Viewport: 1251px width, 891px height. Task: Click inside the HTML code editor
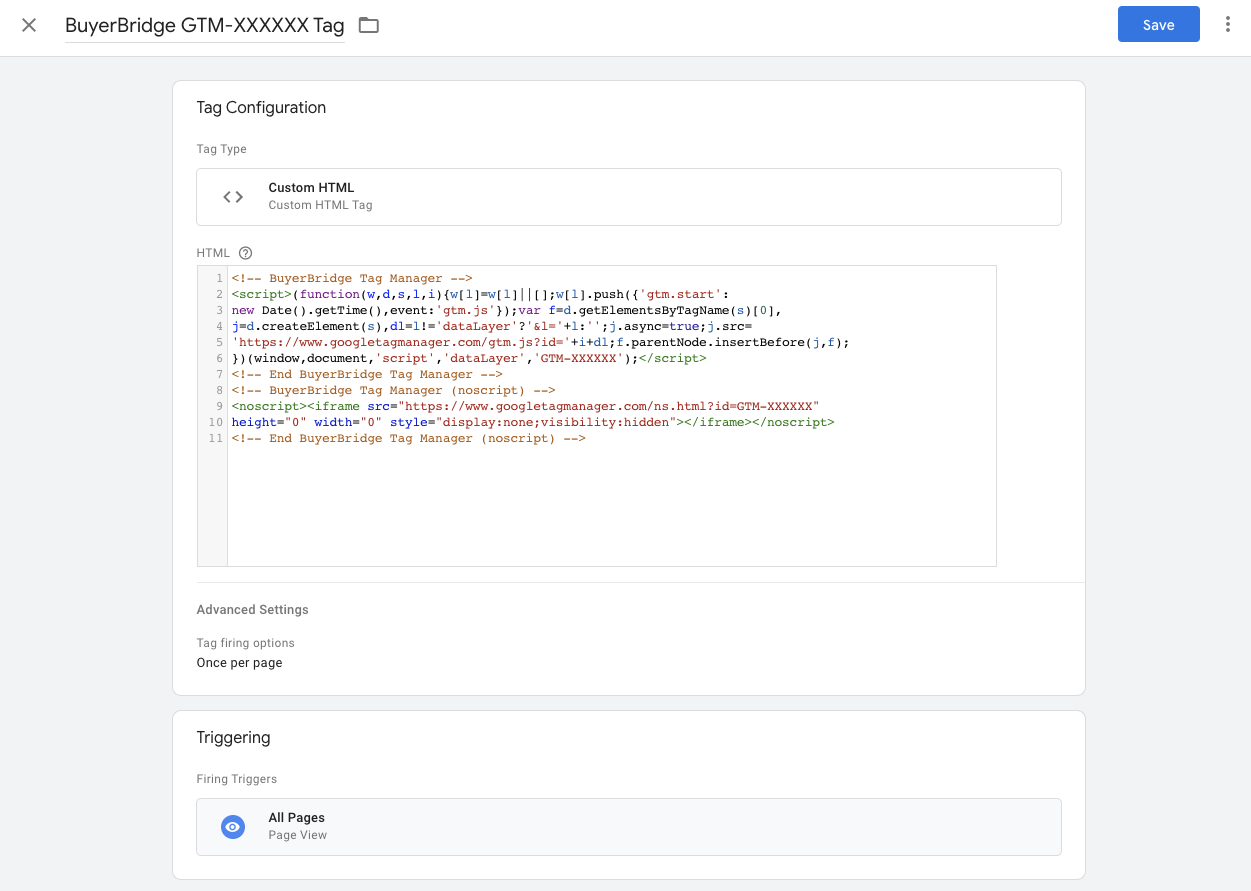611,416
